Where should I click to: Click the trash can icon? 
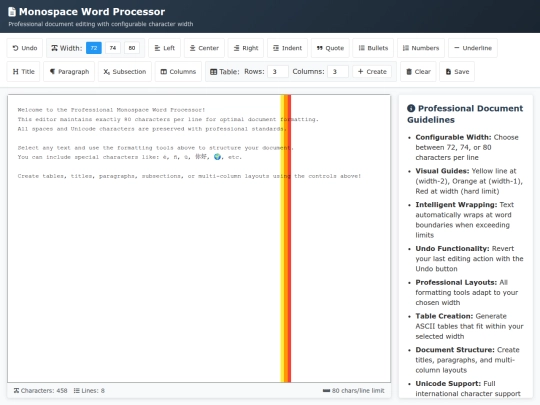pos(409,72)
